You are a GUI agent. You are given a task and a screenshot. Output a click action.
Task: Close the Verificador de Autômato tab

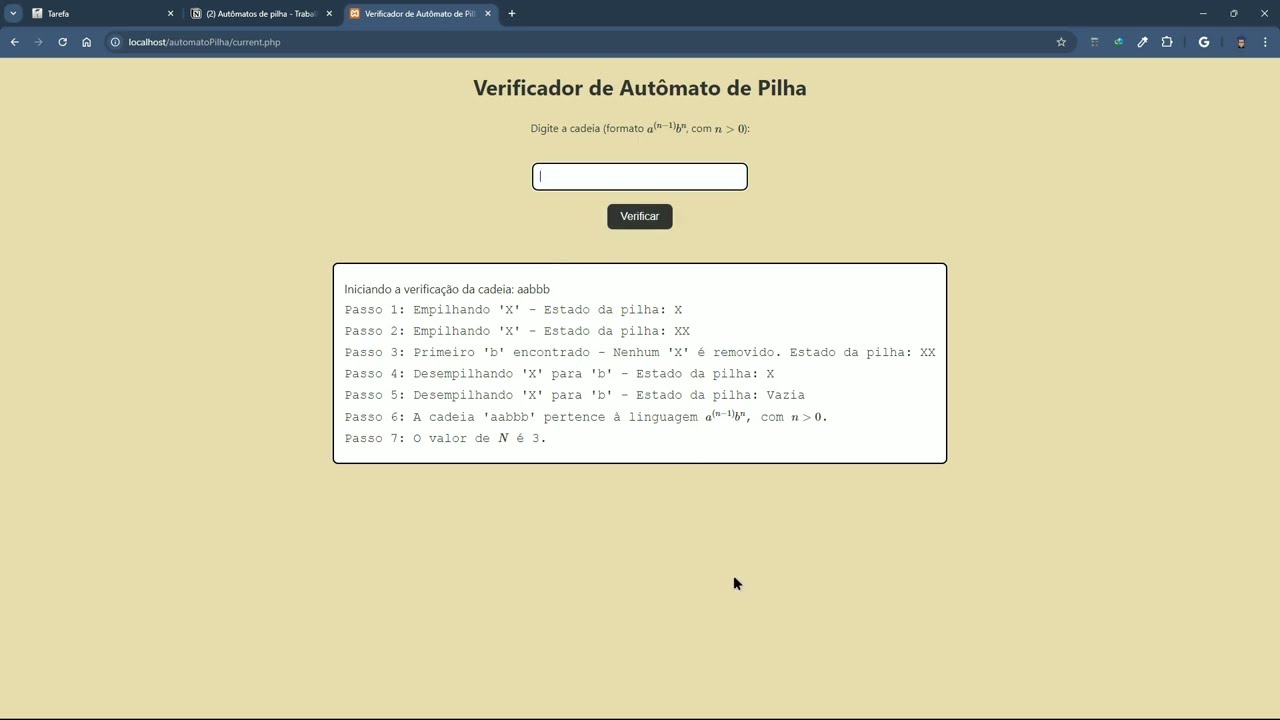(488, 14)
